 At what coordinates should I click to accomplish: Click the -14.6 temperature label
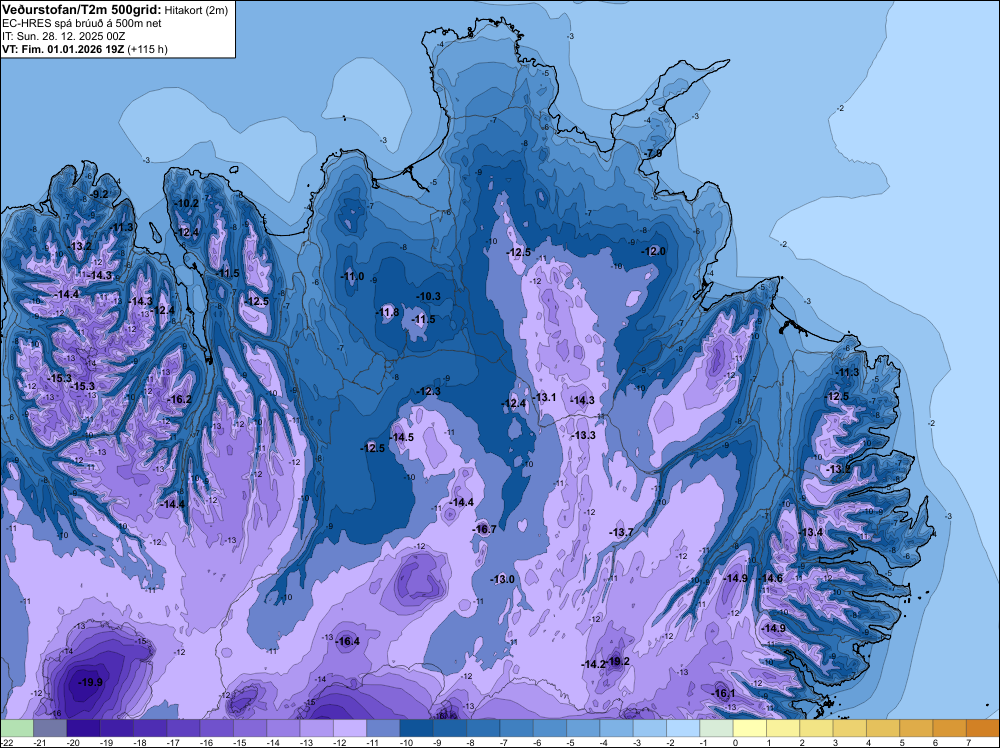(770, 578)
